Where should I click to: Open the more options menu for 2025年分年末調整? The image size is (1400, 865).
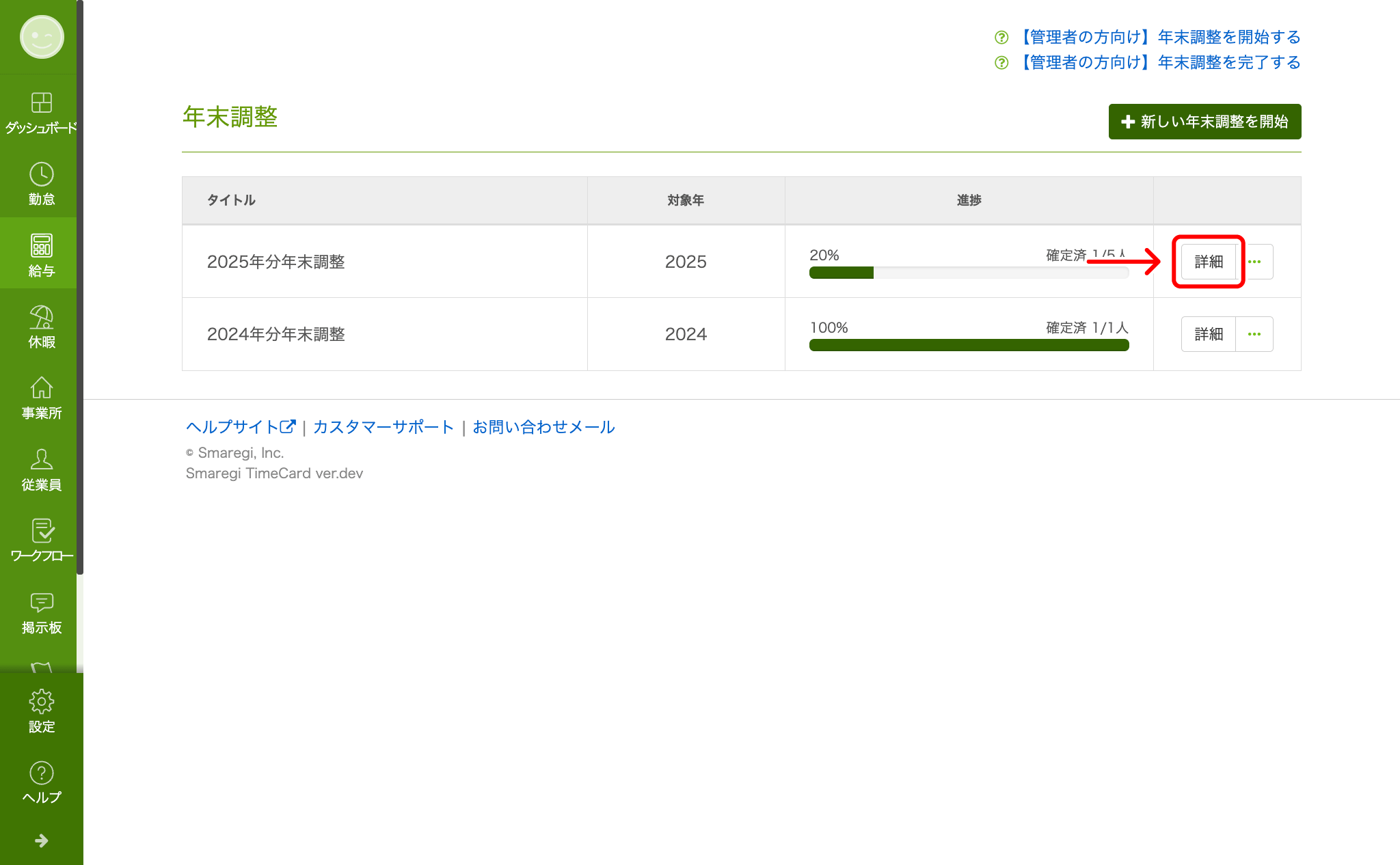pyautogui.click(x=1254, y=262)
